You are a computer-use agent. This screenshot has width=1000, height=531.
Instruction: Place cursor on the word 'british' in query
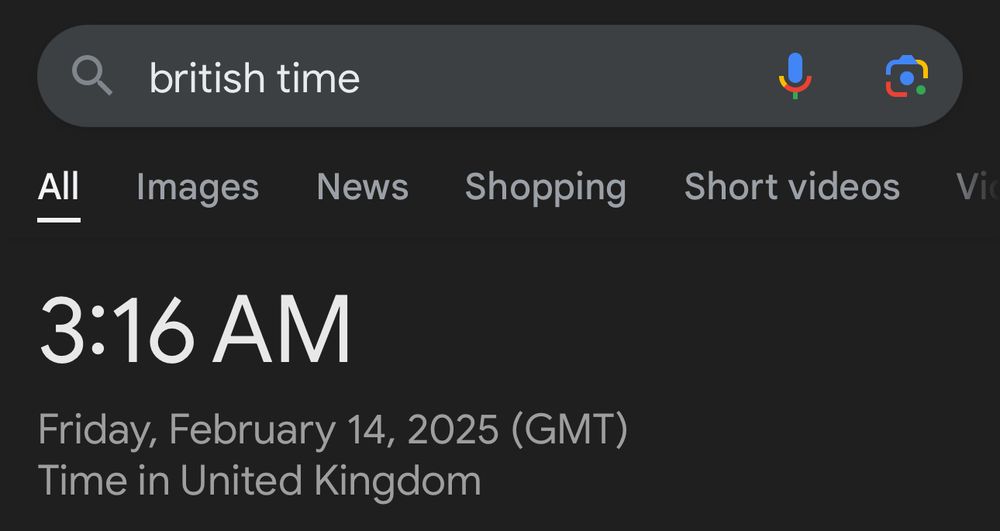(207, 78)
